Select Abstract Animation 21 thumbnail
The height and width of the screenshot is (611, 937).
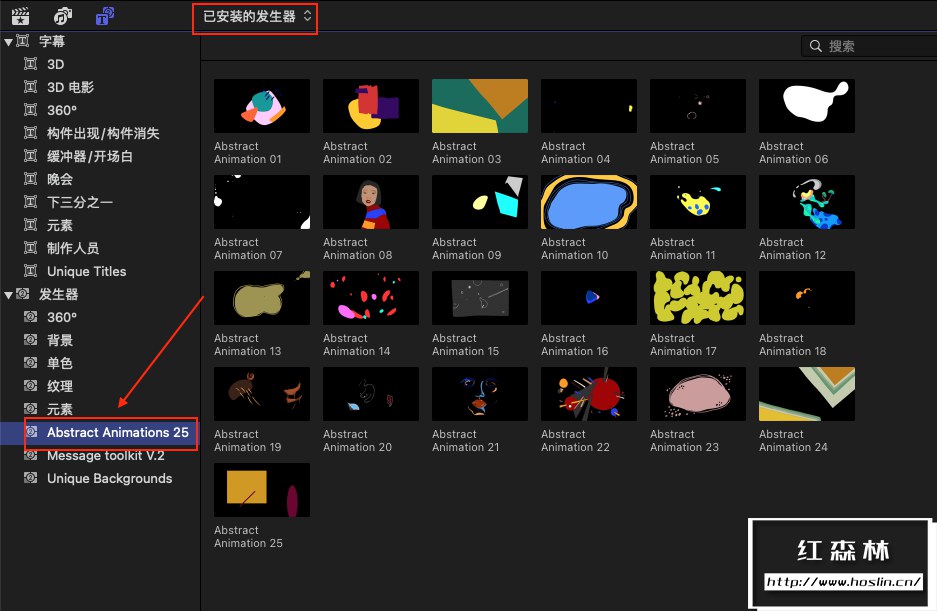pyautogui.click(x=480, y=394)
